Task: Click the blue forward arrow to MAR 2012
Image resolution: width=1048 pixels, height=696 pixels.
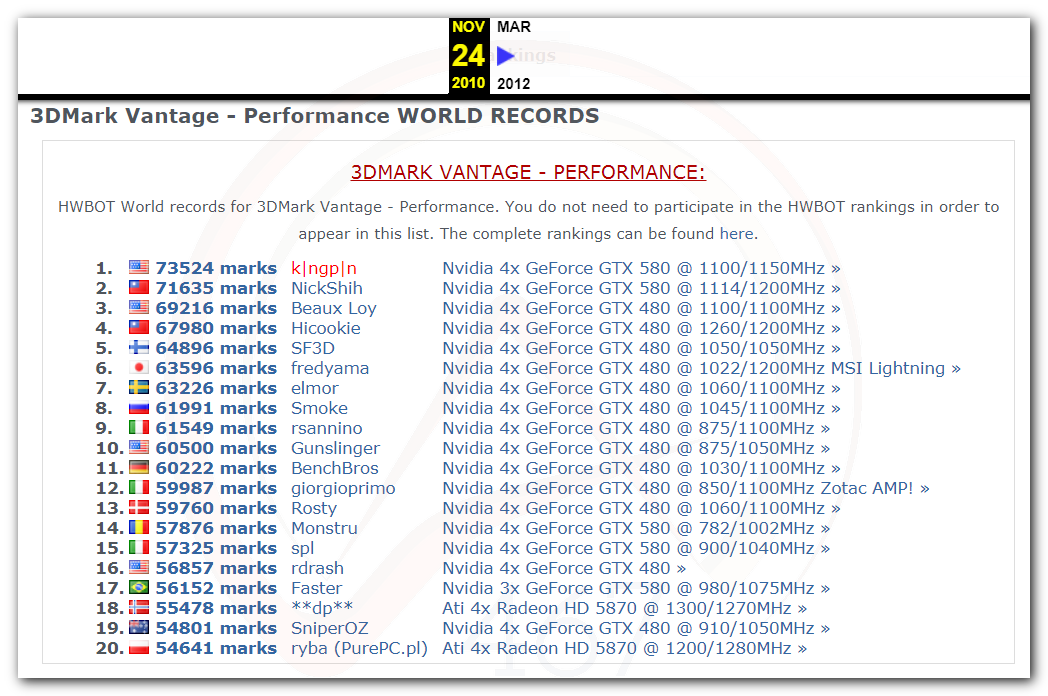Action: click(505, 56)
